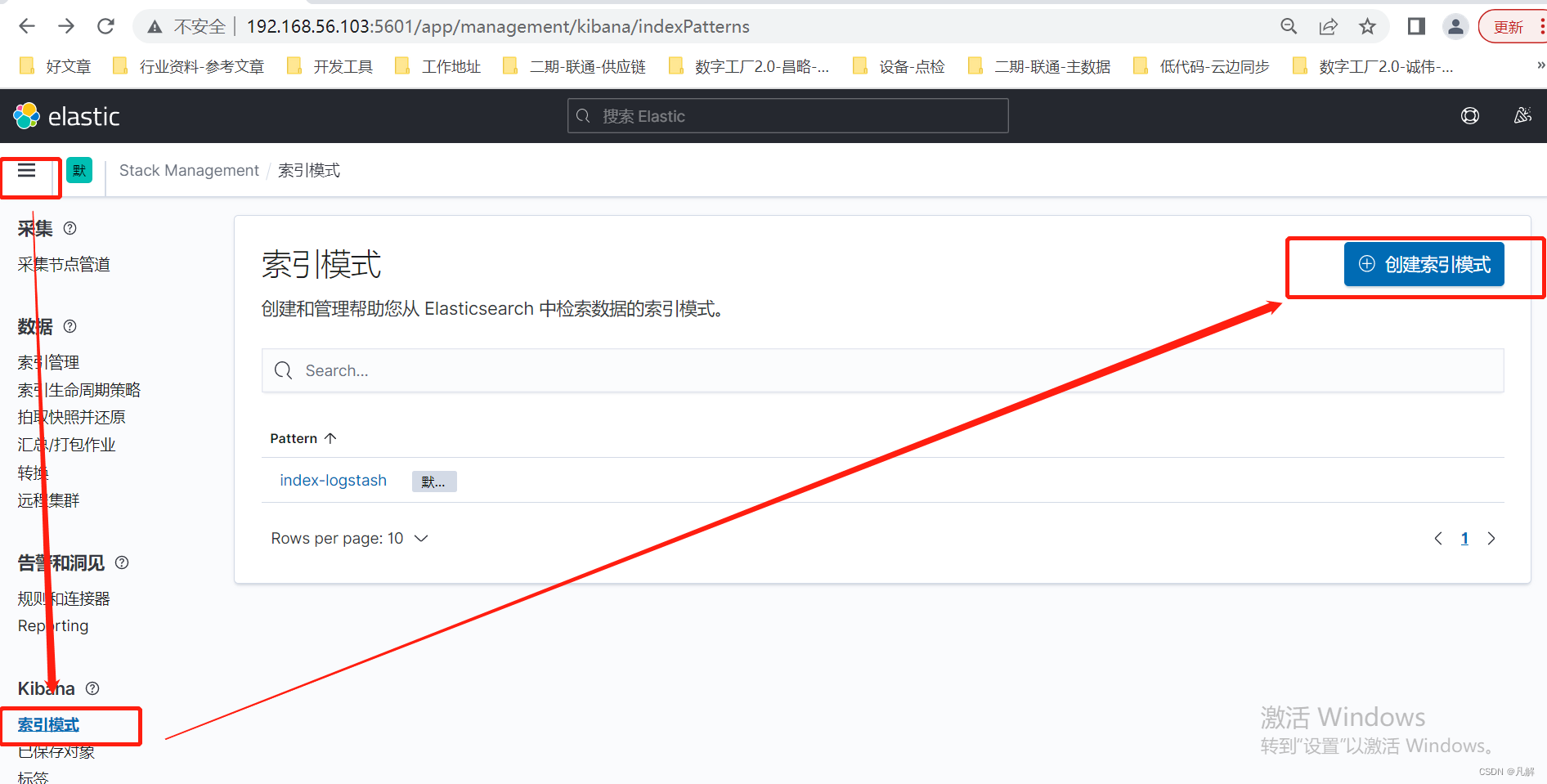The height and width of the screenshot is (784, 1547).
Task: Go to next page arrow
Action: pyautogui.click(x=1491, y=538)
